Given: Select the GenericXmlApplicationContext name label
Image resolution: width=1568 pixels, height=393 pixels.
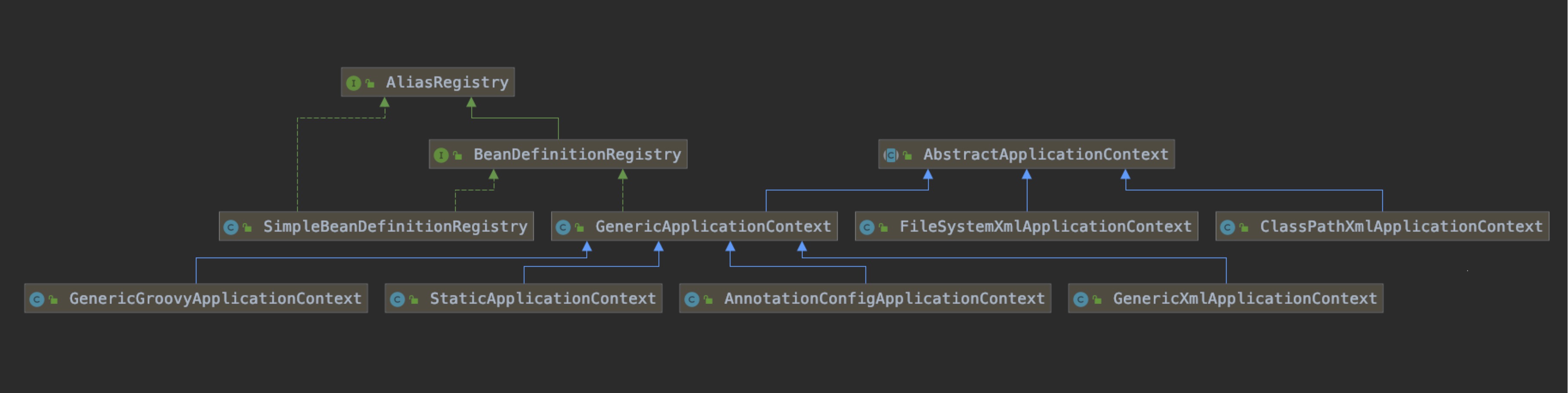Looking at the screenshot, I should (x=1245, y=299).
